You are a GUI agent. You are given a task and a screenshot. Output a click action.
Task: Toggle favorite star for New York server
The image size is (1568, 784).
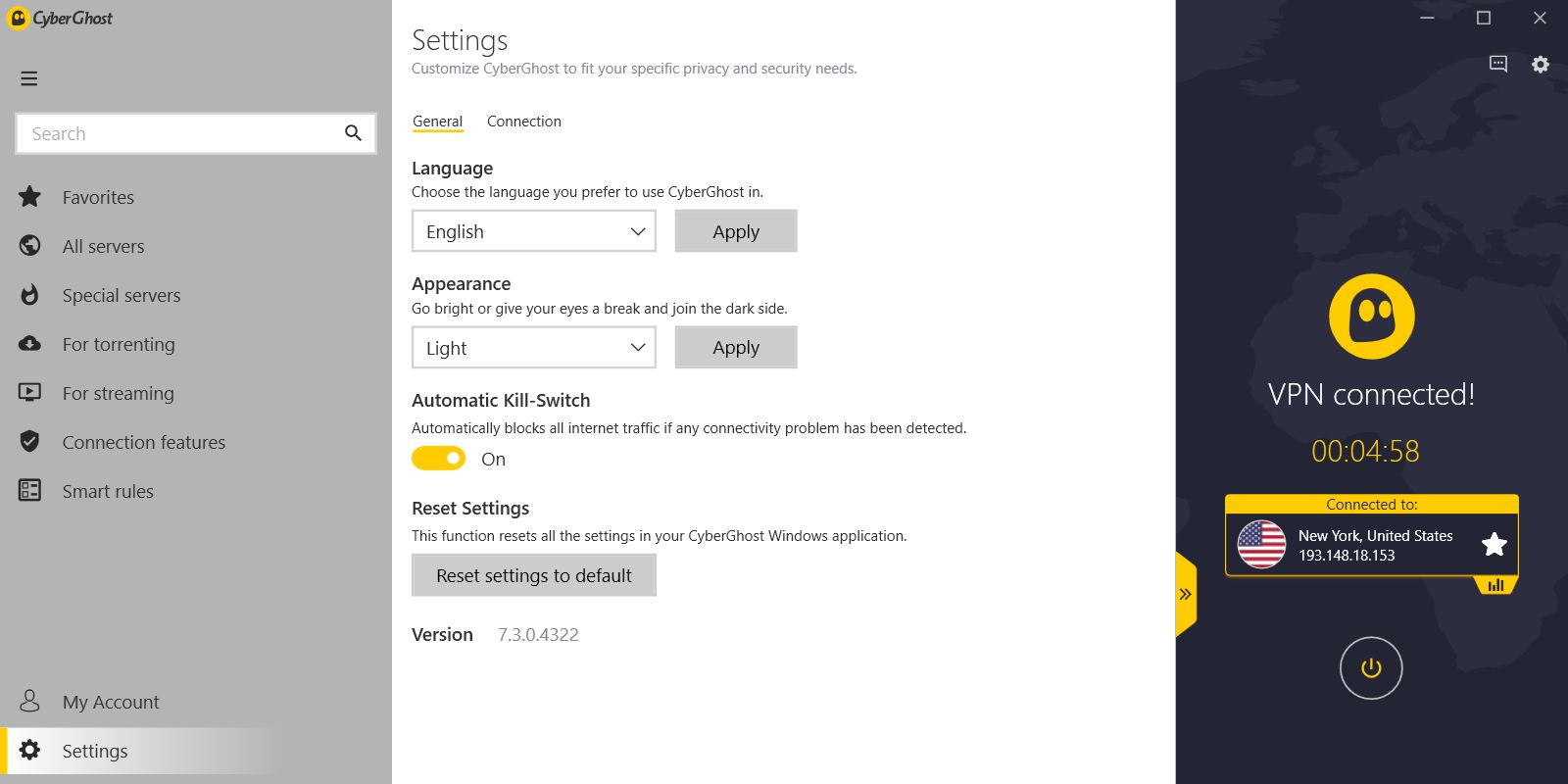[x=1494, y=545]
